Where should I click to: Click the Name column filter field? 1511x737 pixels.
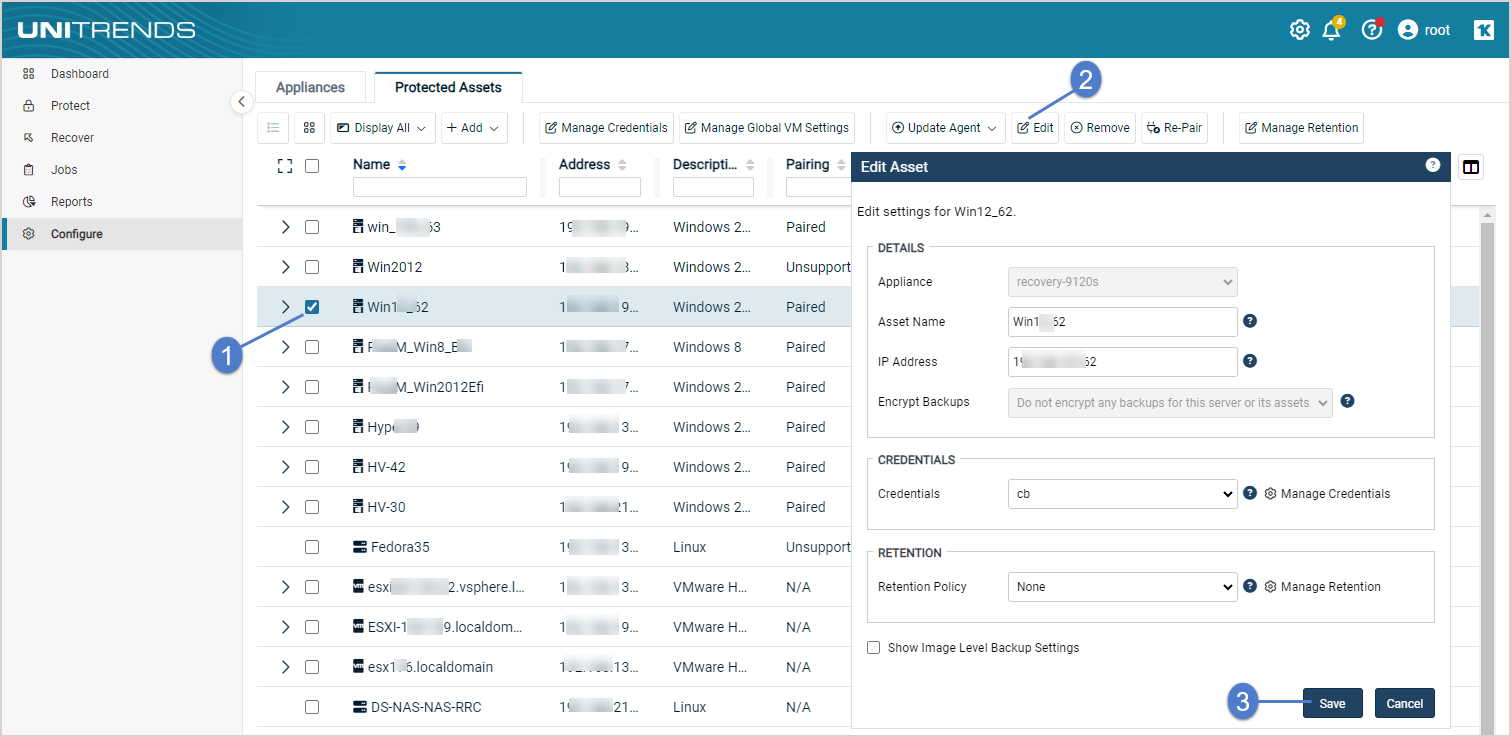[440, 187]
